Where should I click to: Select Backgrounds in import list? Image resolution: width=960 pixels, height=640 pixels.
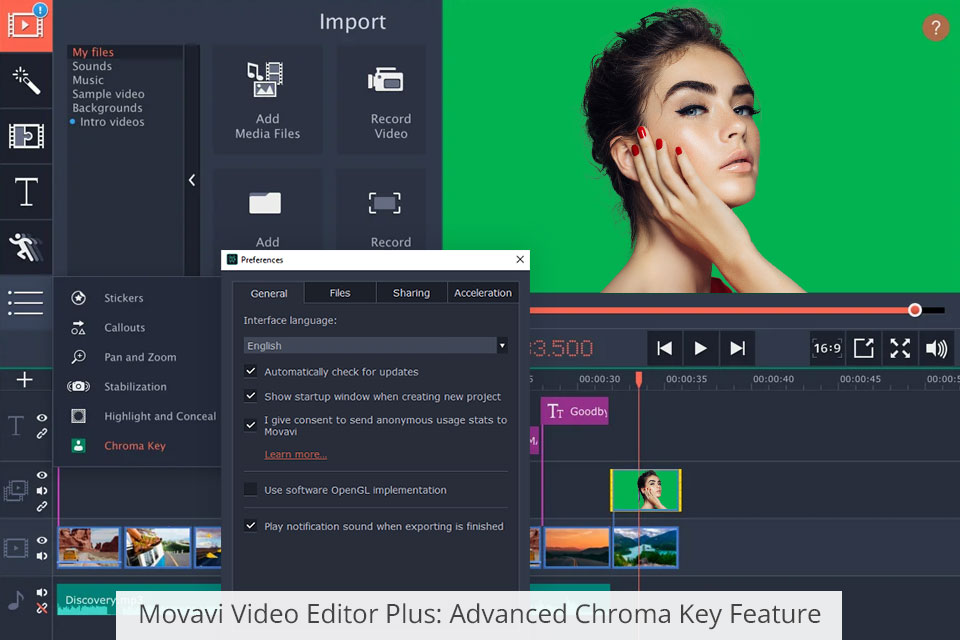[107, 108]
